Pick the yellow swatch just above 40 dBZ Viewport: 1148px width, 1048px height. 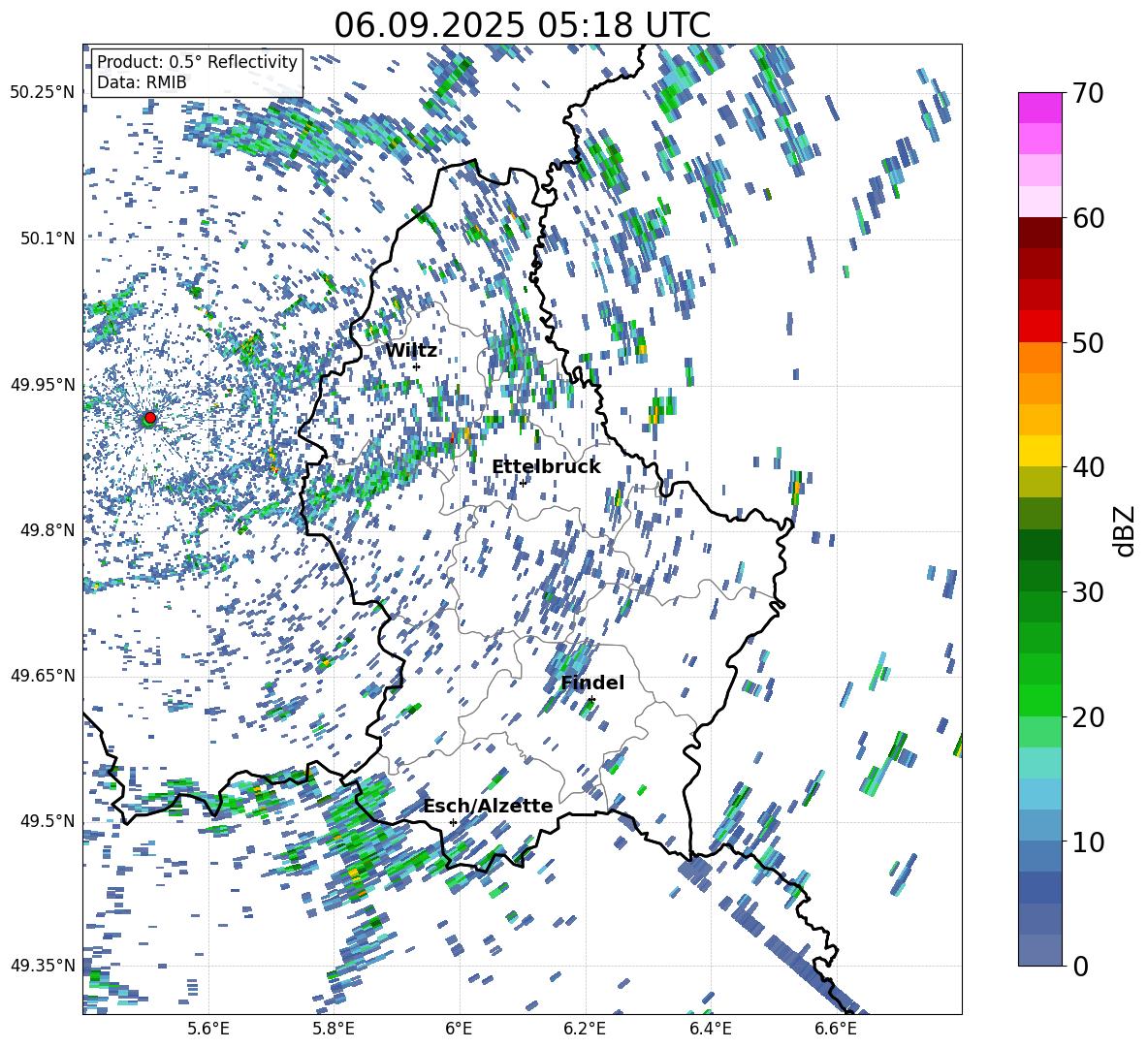1039,451
